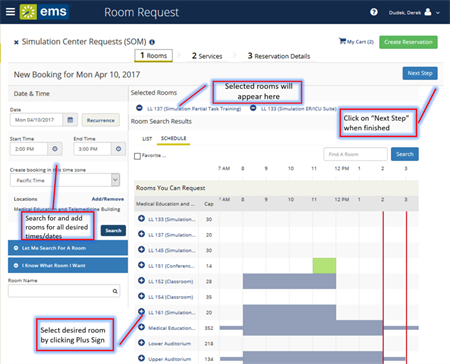This screenshot has width=450, height=364.
Task: Open the hamburger navigation menu
Action: 11,12
